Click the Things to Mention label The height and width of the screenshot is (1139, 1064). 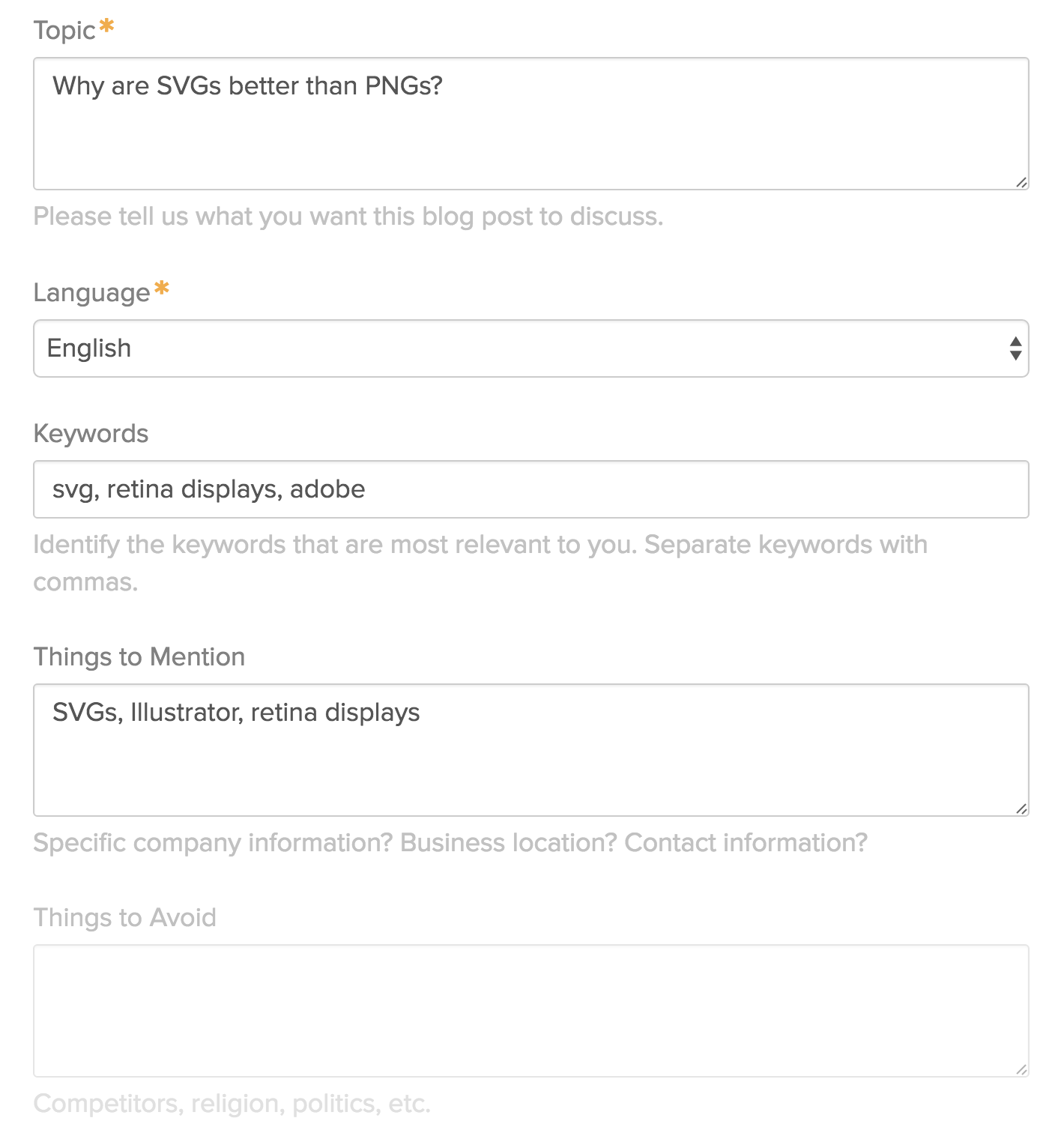click(139, 656)
